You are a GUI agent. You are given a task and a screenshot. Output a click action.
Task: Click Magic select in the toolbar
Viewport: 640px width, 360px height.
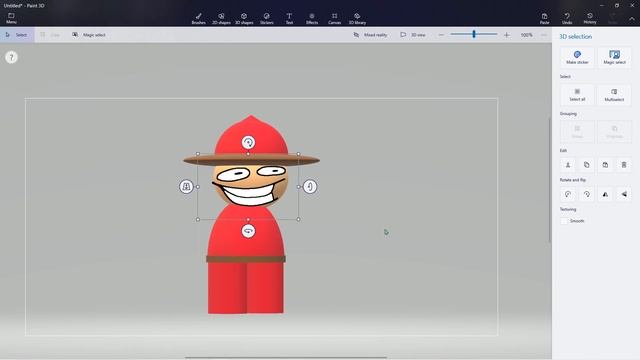click(x=89, y=35)
